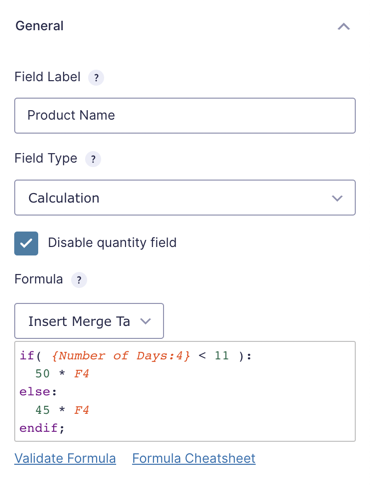Viewport: 370px width, 487px height.
Task: Click the 45 * F4 formula line
Action: click(62, 410)
